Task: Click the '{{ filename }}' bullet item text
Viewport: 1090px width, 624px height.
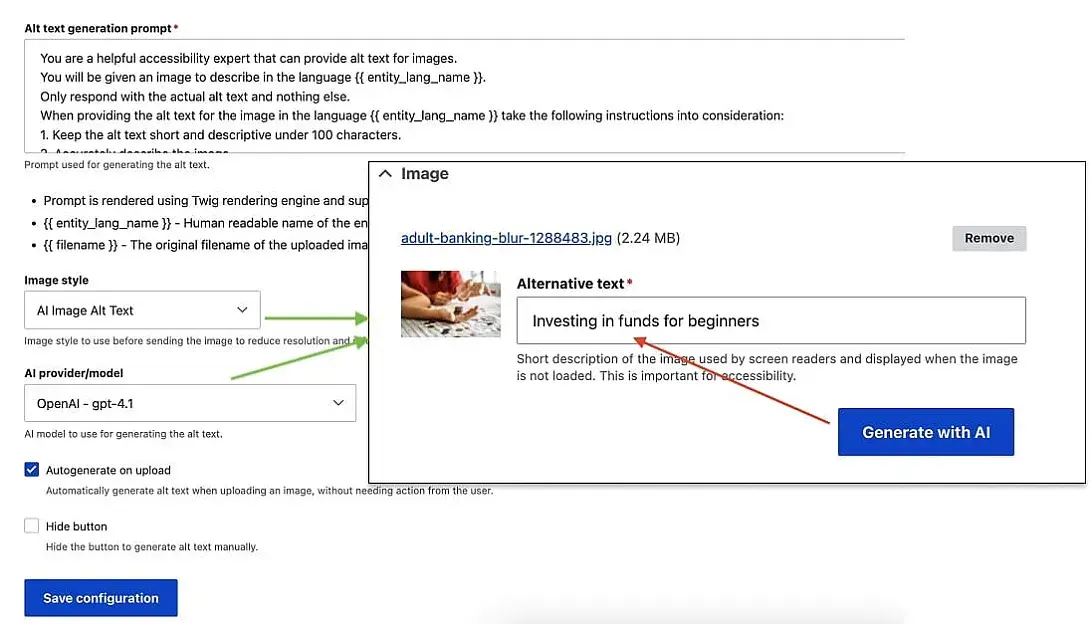Action: point(206,245)
